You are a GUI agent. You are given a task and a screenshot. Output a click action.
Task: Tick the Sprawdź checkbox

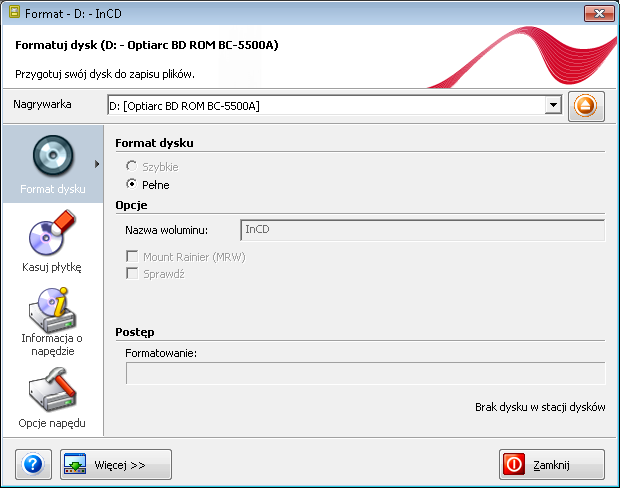coord(132,273)
